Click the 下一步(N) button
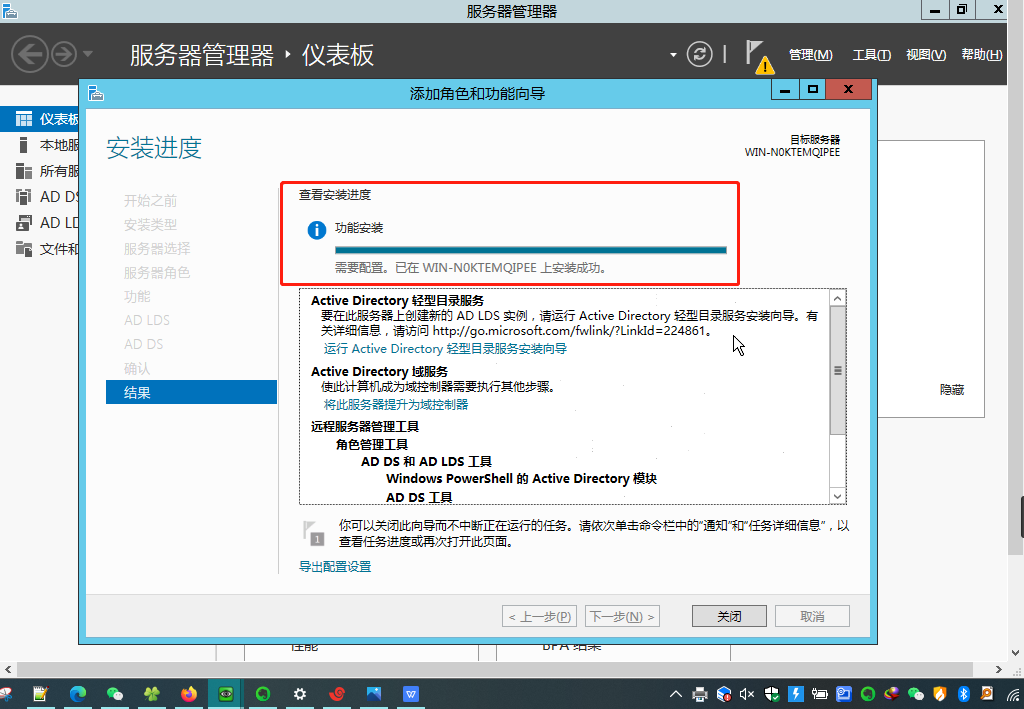The width and height of the screenshot is (1024, 709). [x=622, y=616]
